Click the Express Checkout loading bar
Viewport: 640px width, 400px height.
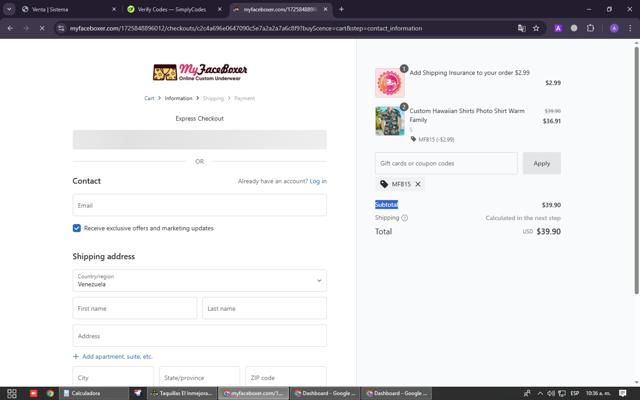[x=200, y=140]
